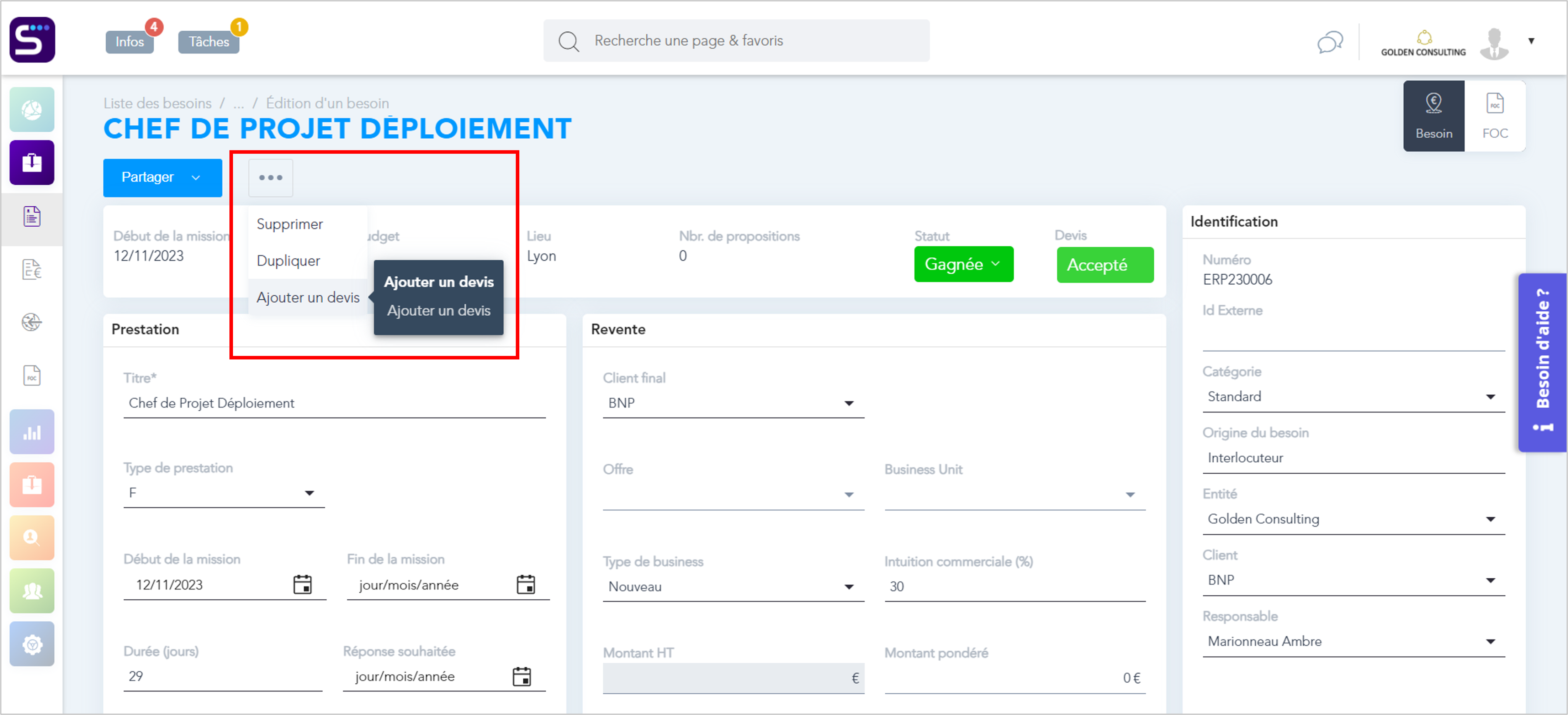This screenshot has height=715, width=1568.
Task: Edit the Titre field
Action: 334,403
